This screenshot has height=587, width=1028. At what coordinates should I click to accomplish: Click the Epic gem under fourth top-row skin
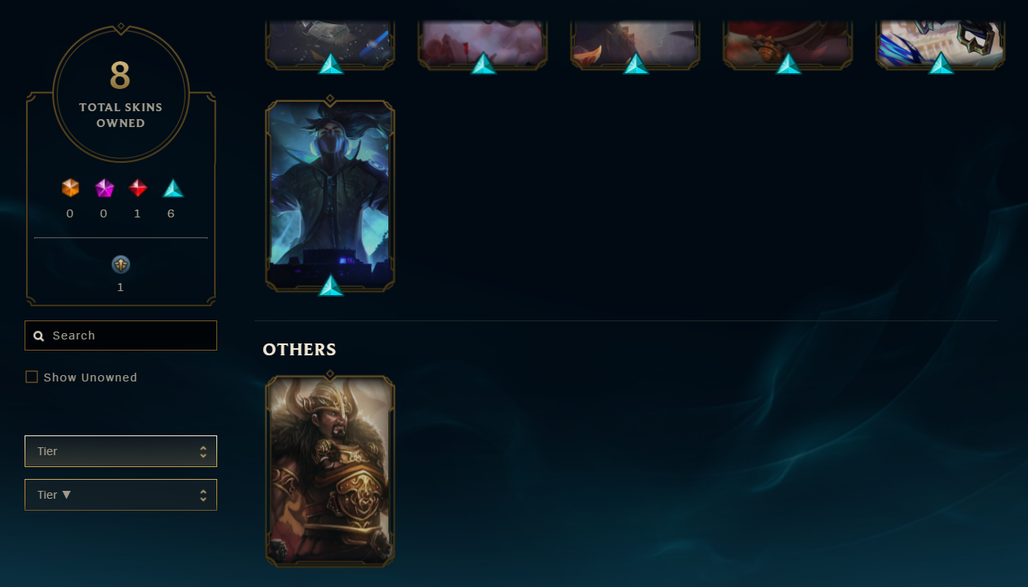pos(788,64)
